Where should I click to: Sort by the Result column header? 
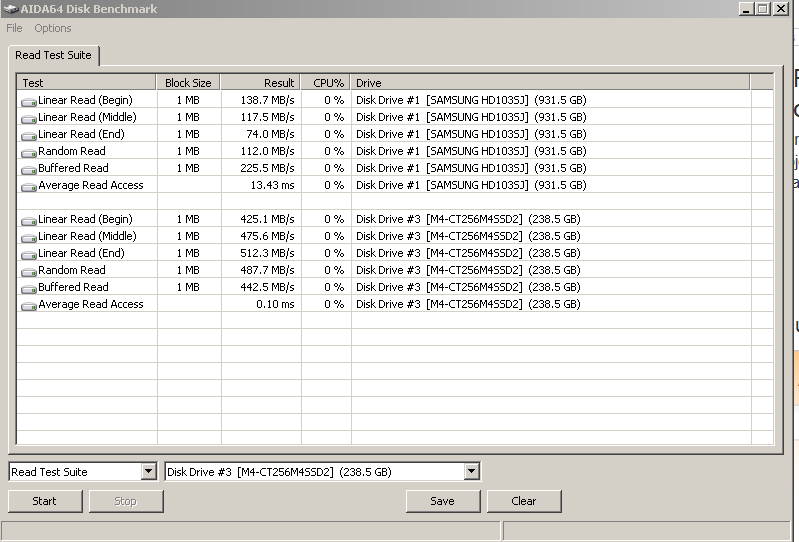tap(260, 83)
